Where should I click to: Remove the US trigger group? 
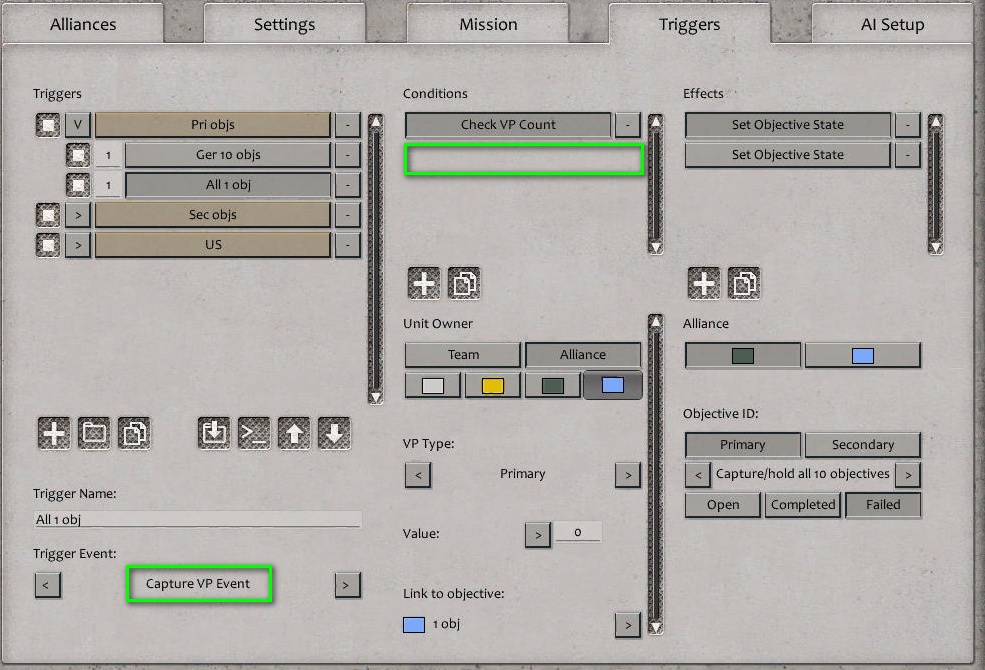(x=347, y=246)
